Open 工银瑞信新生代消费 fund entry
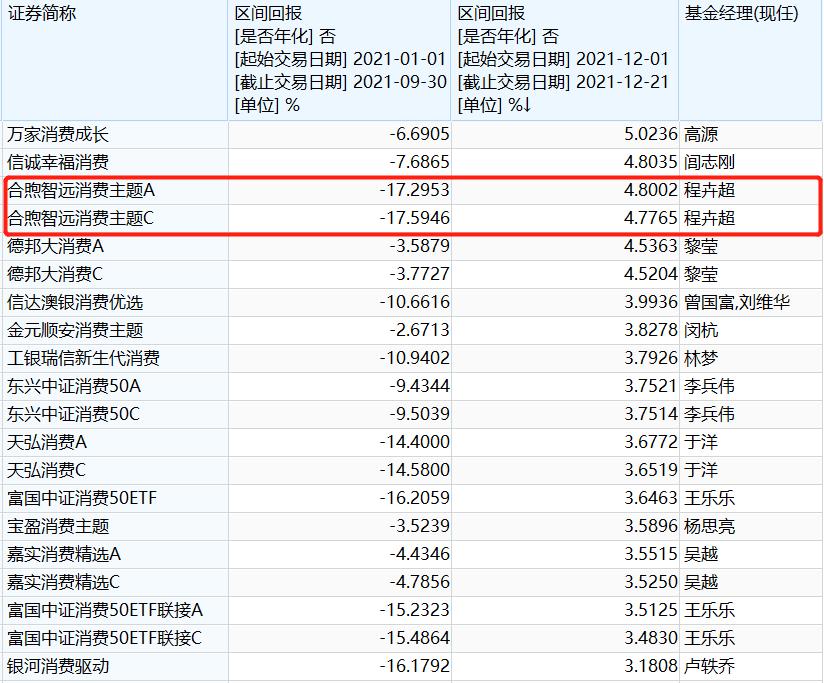Viewport: 824px width, 683px height. point(84,358)
